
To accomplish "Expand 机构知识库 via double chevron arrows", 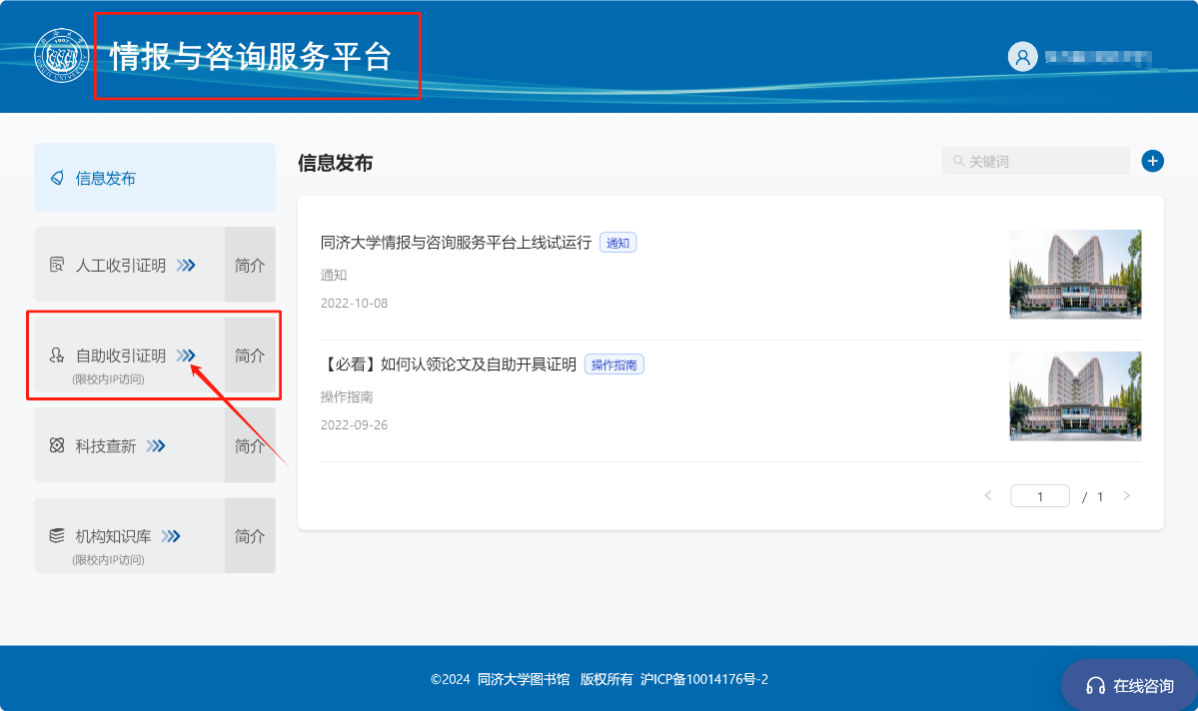I will [x=171, y=536].
